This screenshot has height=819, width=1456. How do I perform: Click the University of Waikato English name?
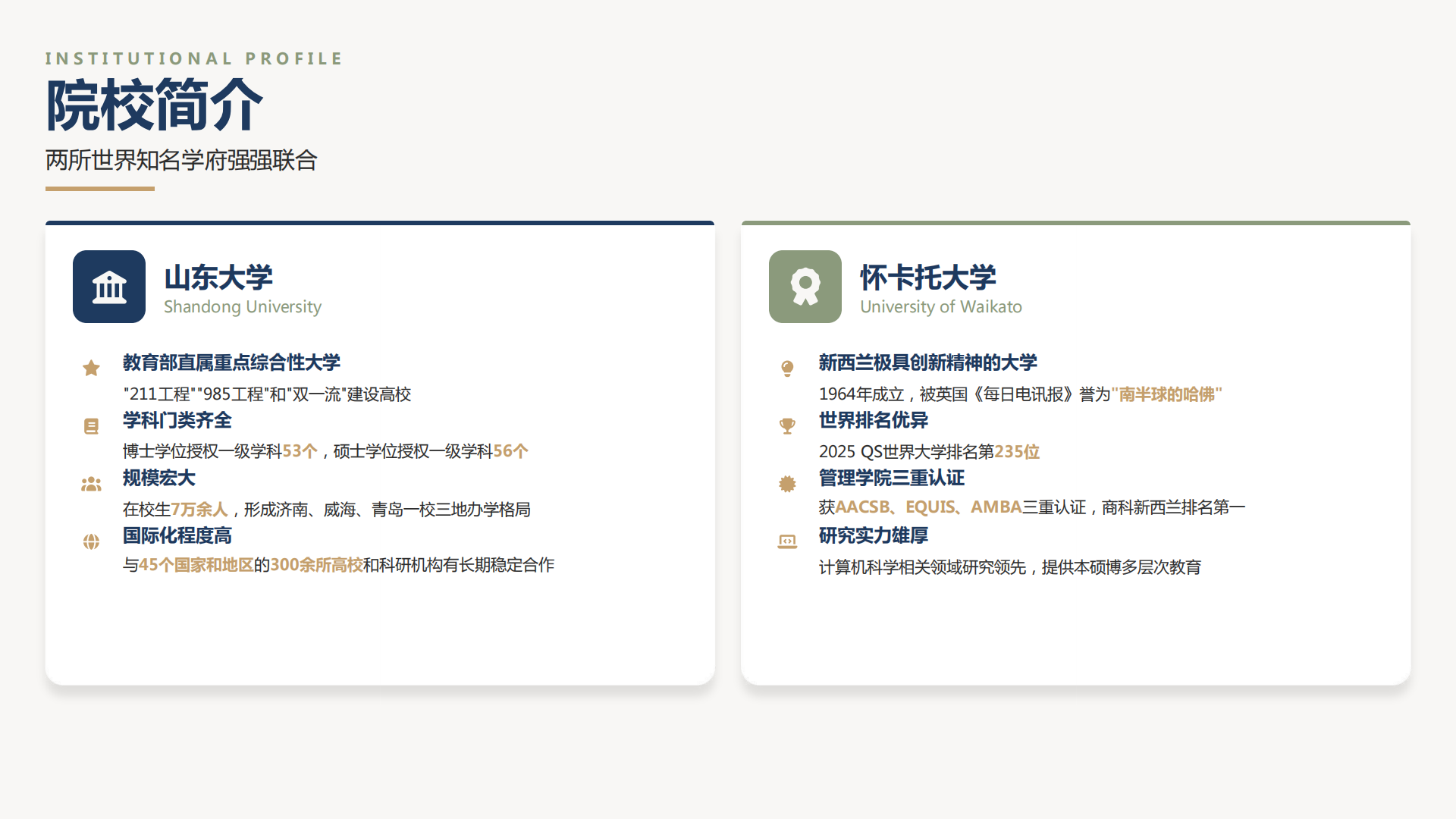(x=941, y=306)
